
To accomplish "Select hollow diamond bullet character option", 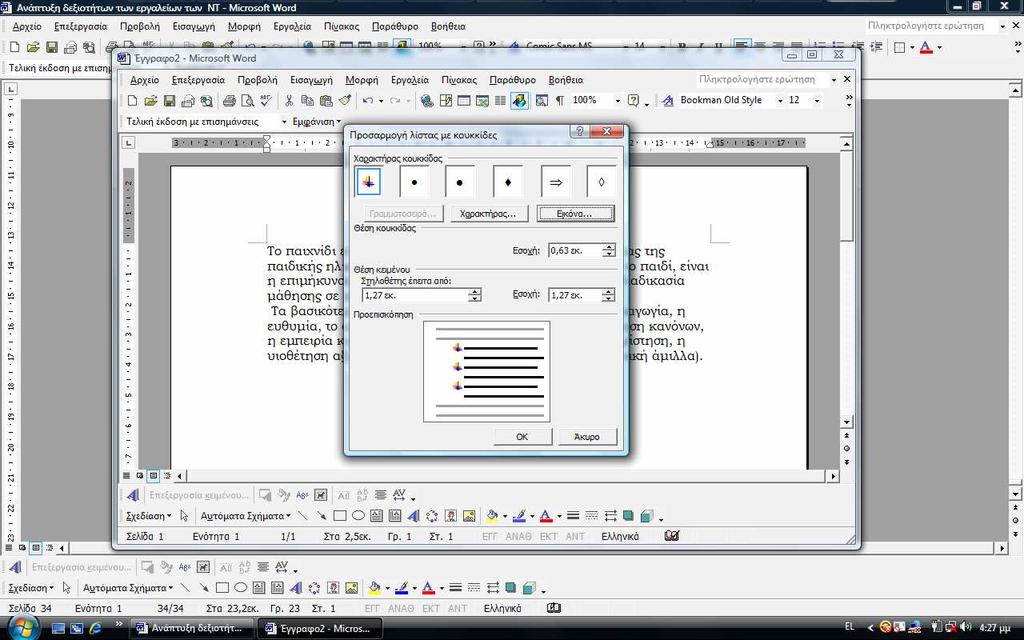I will (601, 182).
